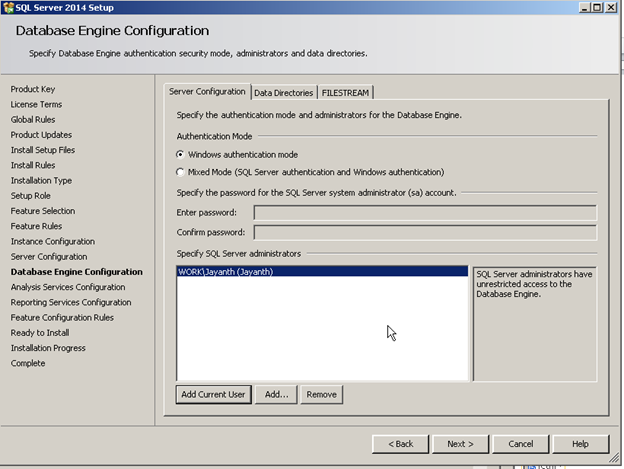The width and height of the screenshot is (624, 469).
Task: Click Feature Rules step in sidebar
Action: [36, 226]
